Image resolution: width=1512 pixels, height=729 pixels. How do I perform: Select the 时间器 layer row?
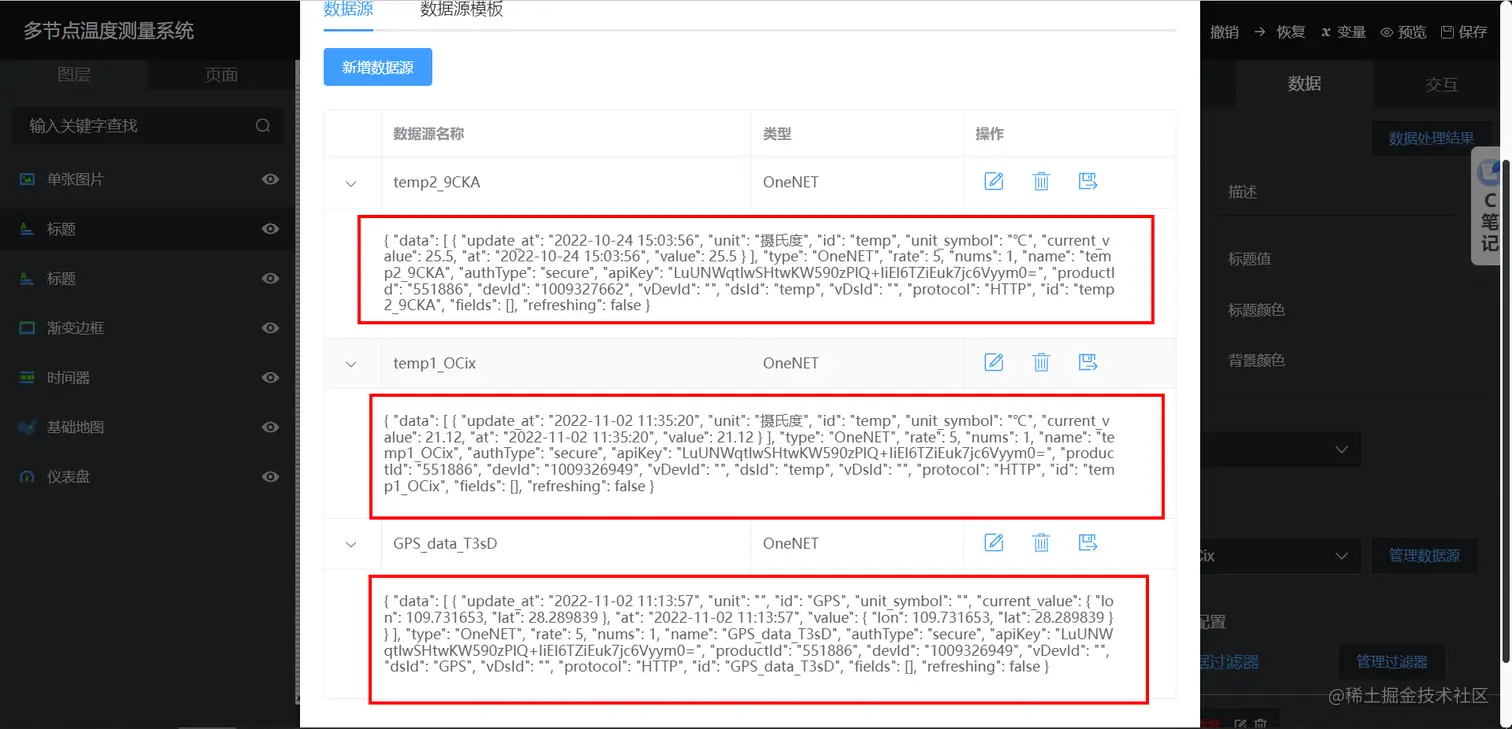148,377
